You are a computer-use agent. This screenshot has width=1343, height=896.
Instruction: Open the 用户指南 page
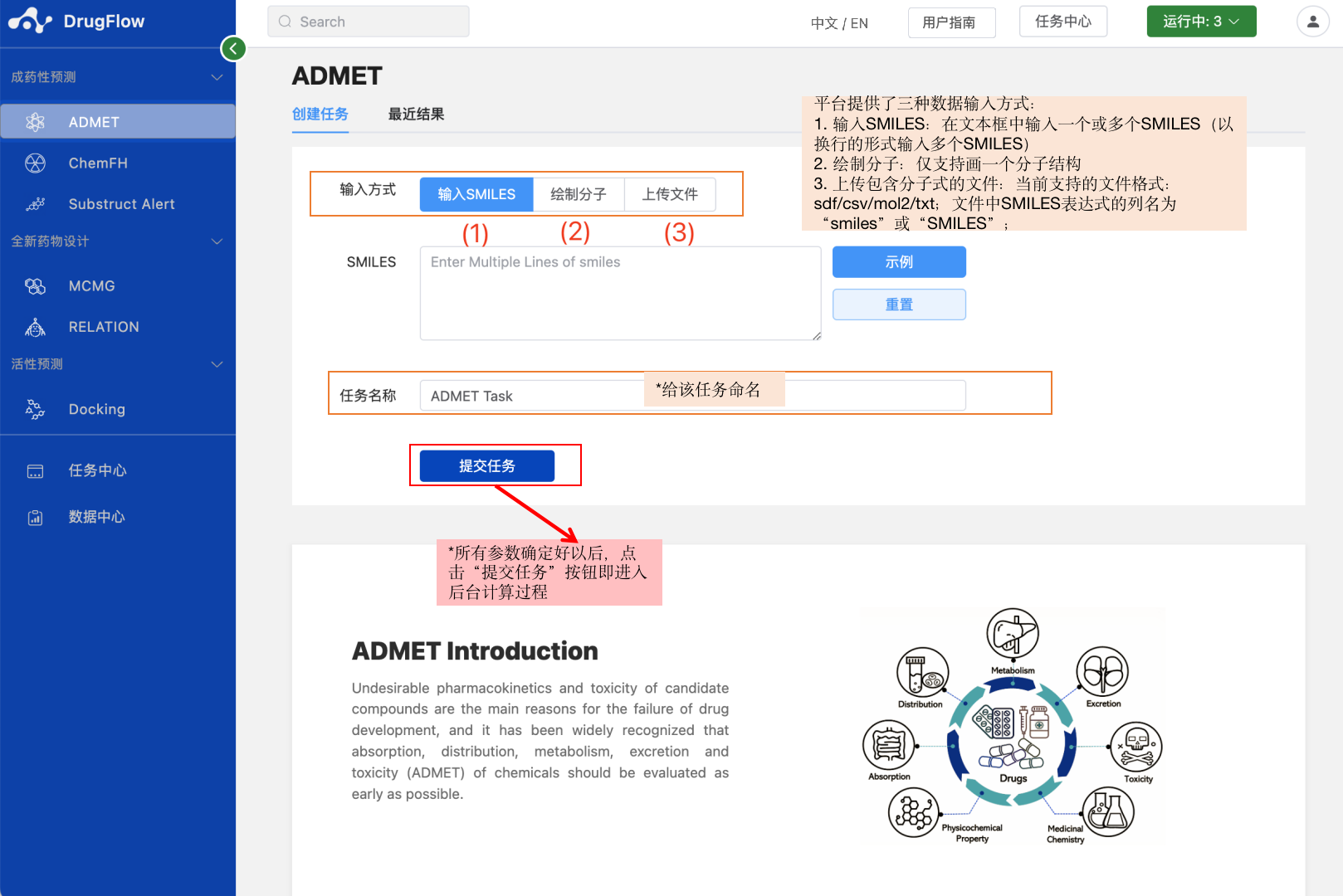pyautogui.click(x=951, y=22)
